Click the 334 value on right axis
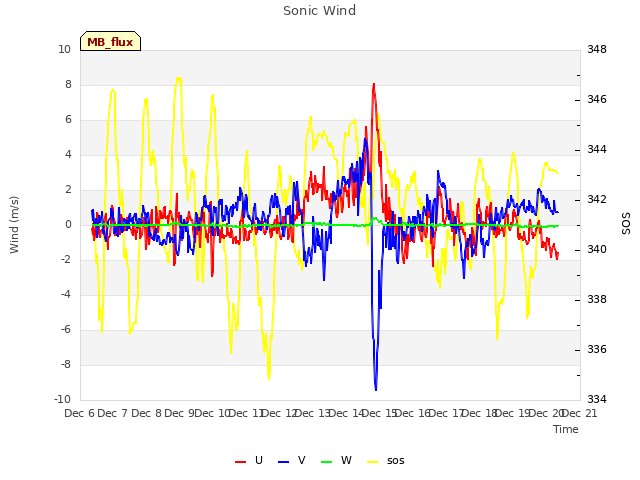640x480 pixels. point(597,399)
